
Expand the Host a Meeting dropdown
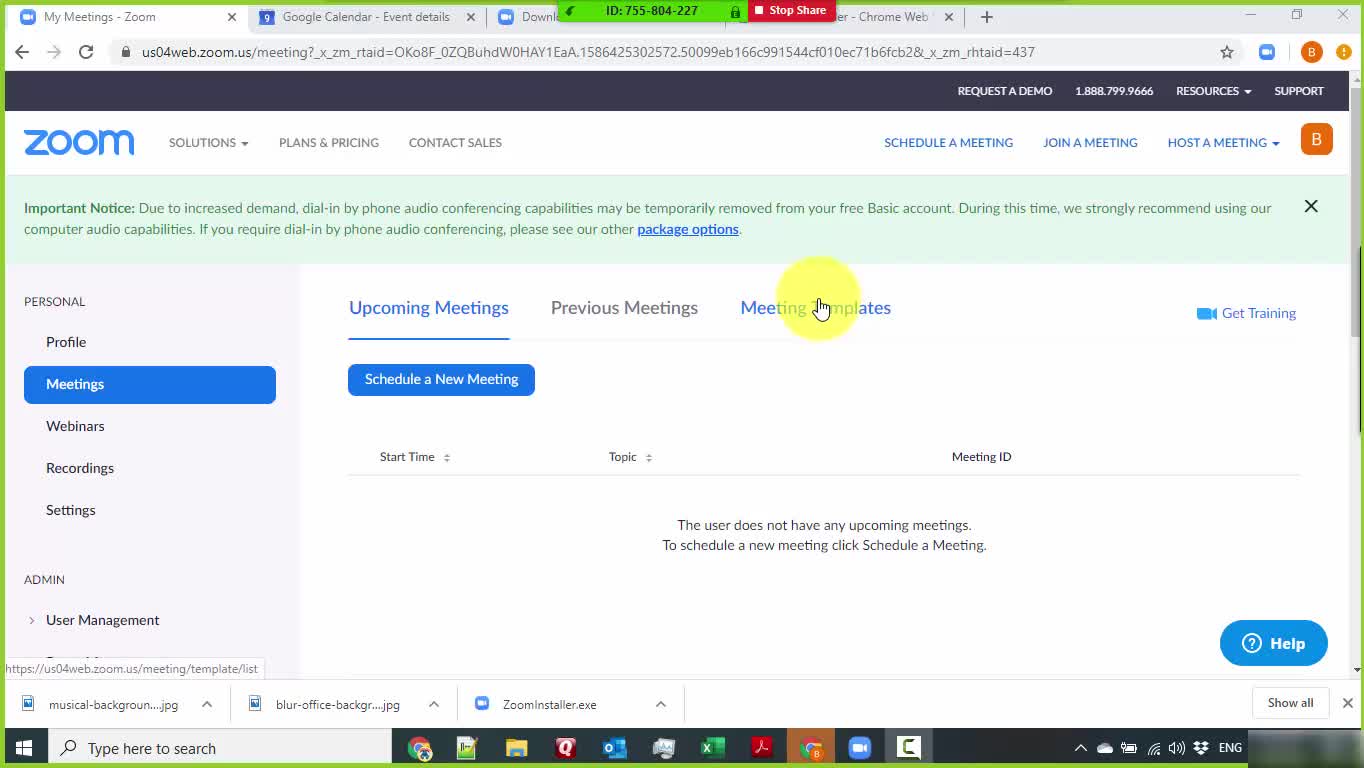point(1222,143)
